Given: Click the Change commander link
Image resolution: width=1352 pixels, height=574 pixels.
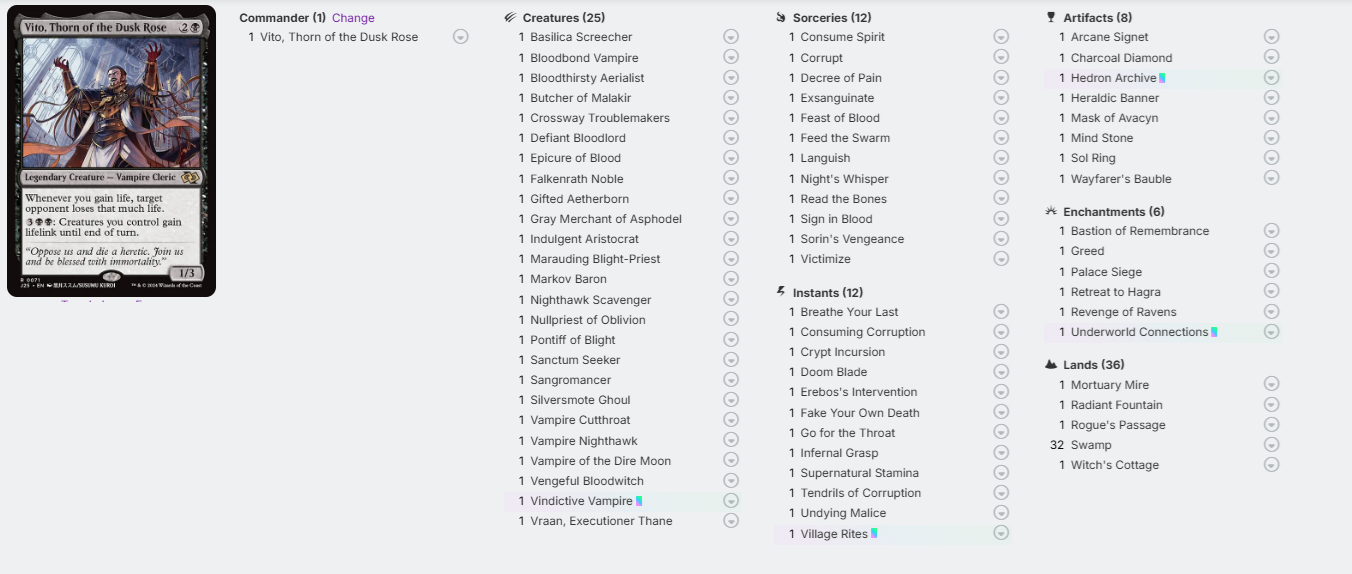Looking at the screenshot, I should coord(353,18).
